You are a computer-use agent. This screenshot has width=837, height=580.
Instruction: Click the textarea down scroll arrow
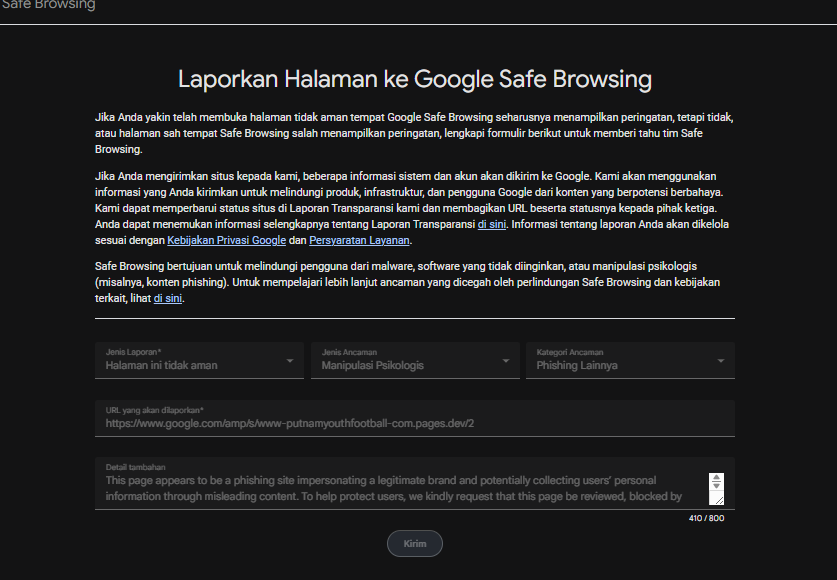pos(716,486)
